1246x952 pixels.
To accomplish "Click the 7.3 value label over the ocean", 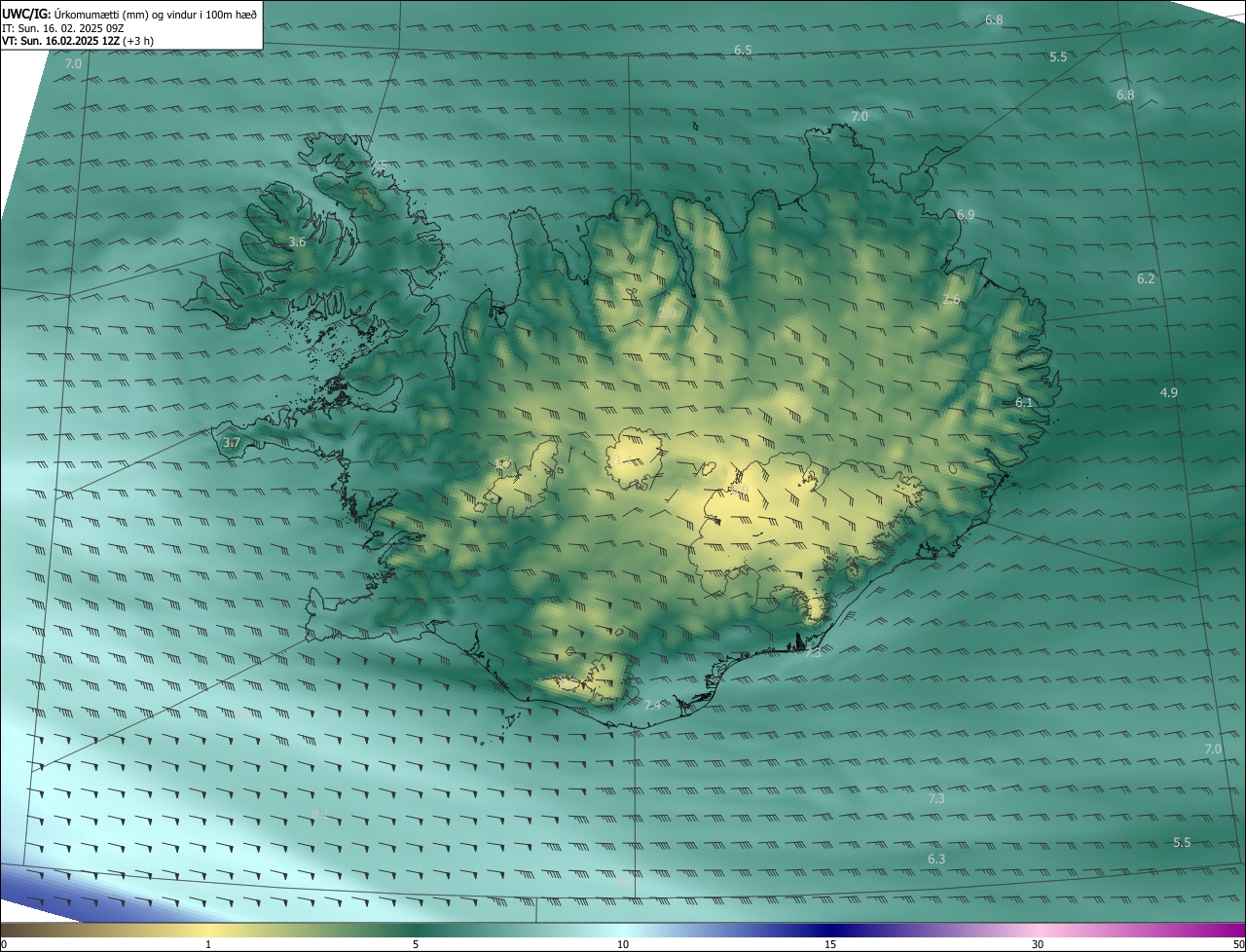I will click(x=936, y=799).
